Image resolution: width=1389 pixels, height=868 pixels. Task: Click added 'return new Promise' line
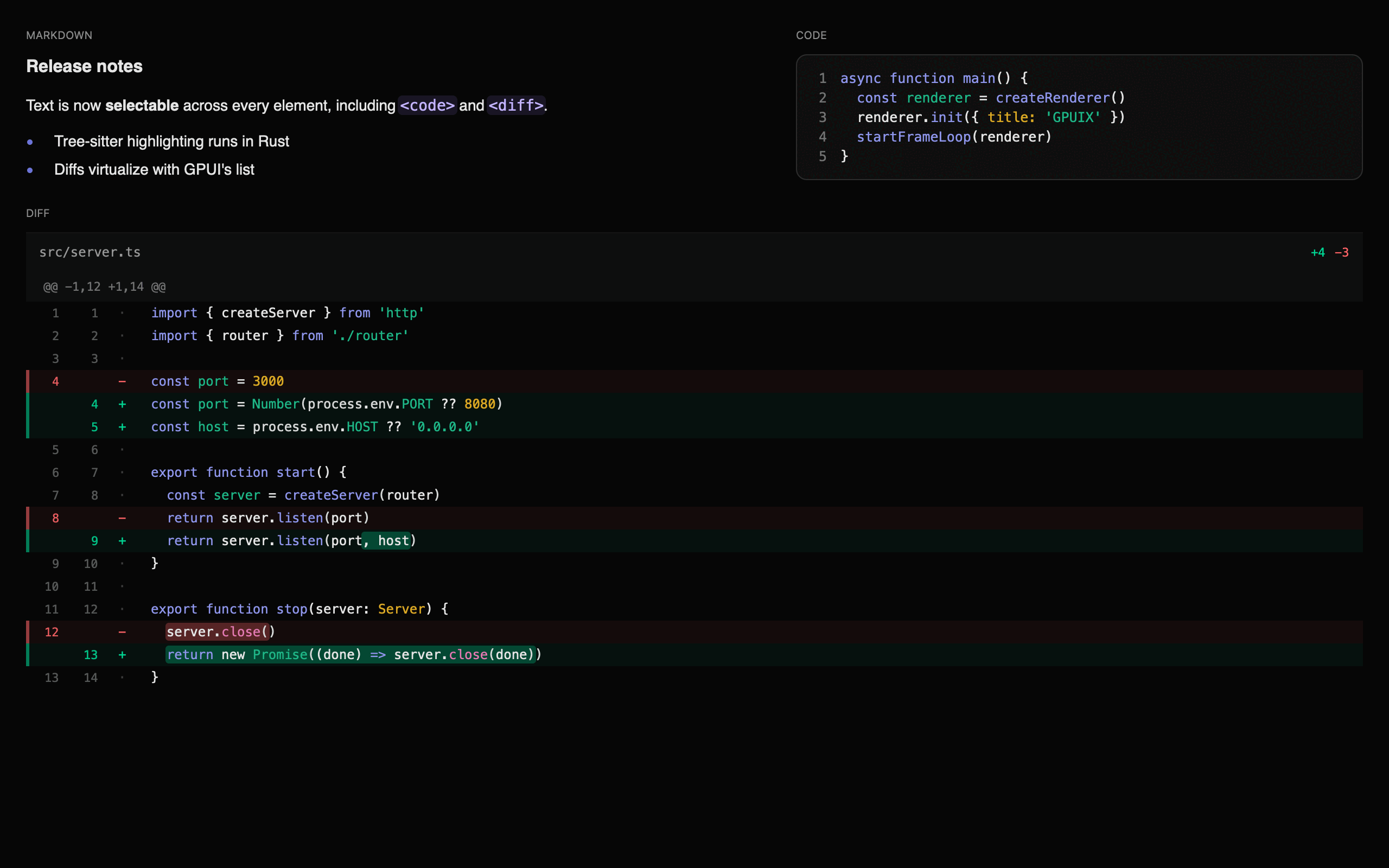tap(694, 654)
